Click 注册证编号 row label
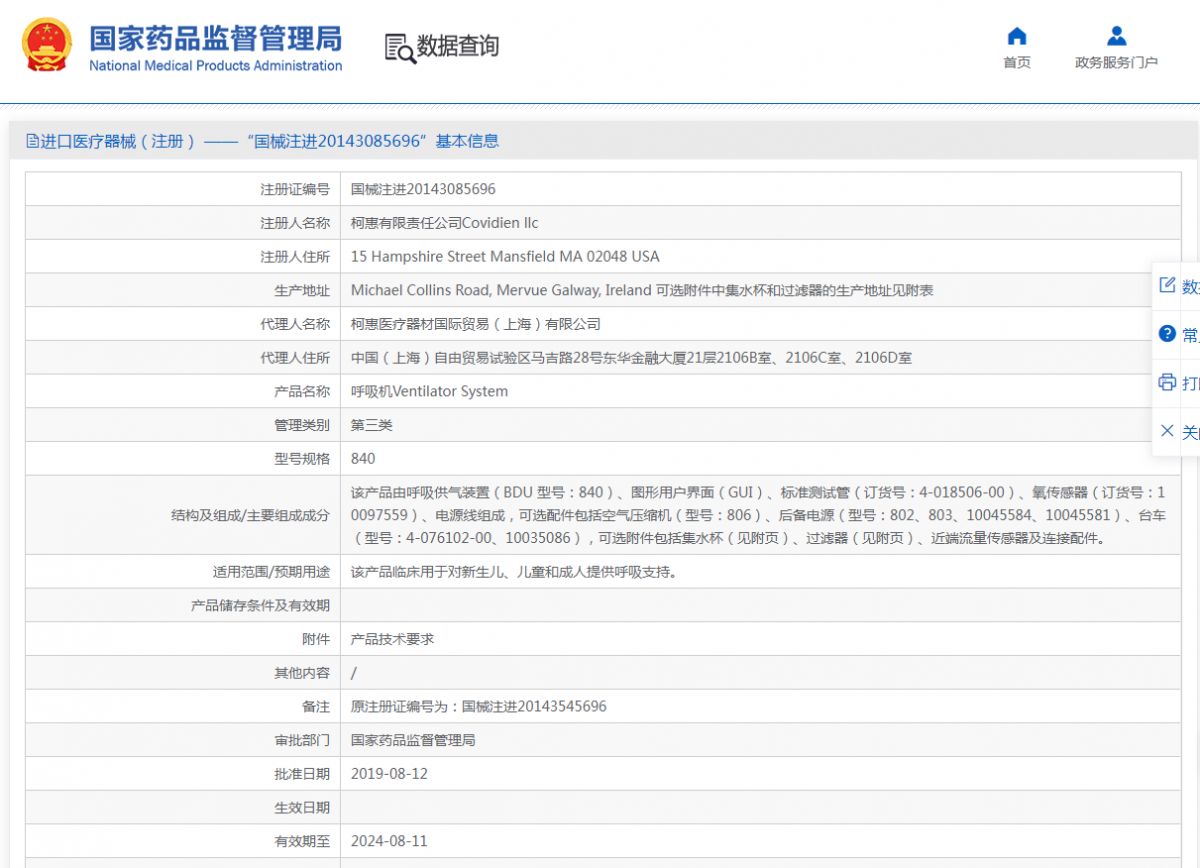This screenshot has height=868, width=1200. (x=295, y=189)
